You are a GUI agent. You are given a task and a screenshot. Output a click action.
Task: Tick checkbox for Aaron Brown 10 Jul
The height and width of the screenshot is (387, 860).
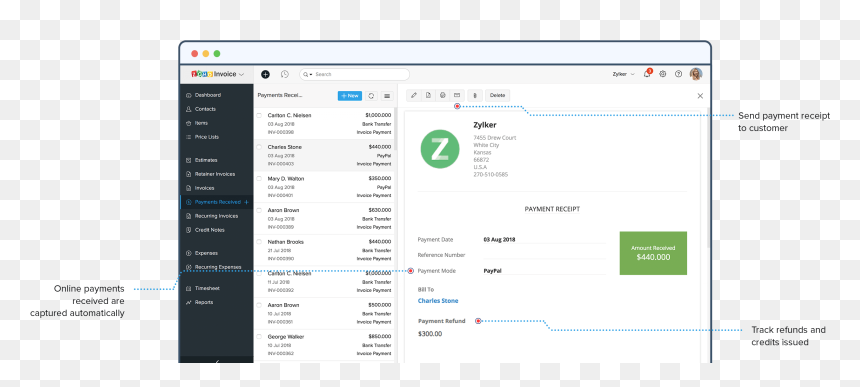point(259,305)
